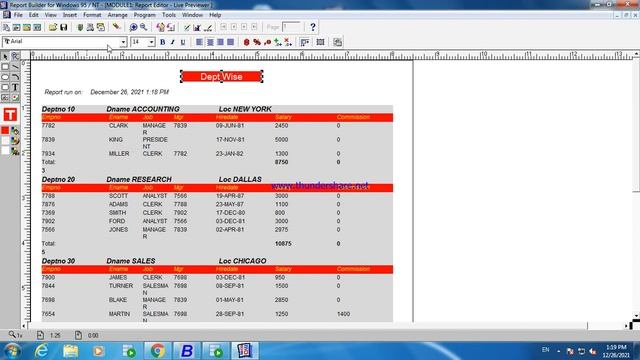Click the 8750 salary total
The height and width of the screenshot is (360, 640).
[x=282, y=162]
